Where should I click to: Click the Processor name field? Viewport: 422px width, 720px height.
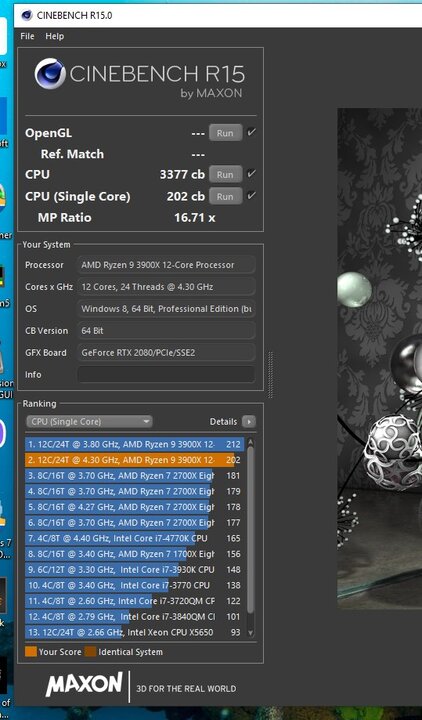point(166,265)
